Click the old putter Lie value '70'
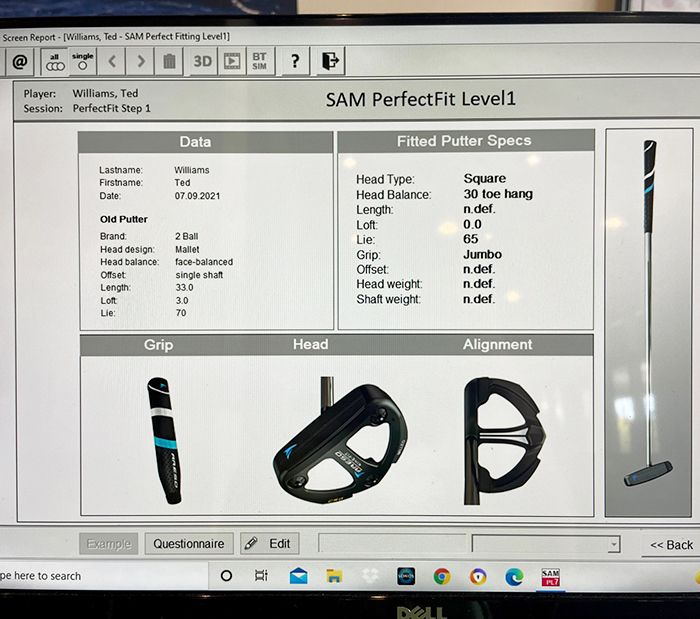Image resolution: width=700 pixels, height=619 pixels. coord(181,313)
